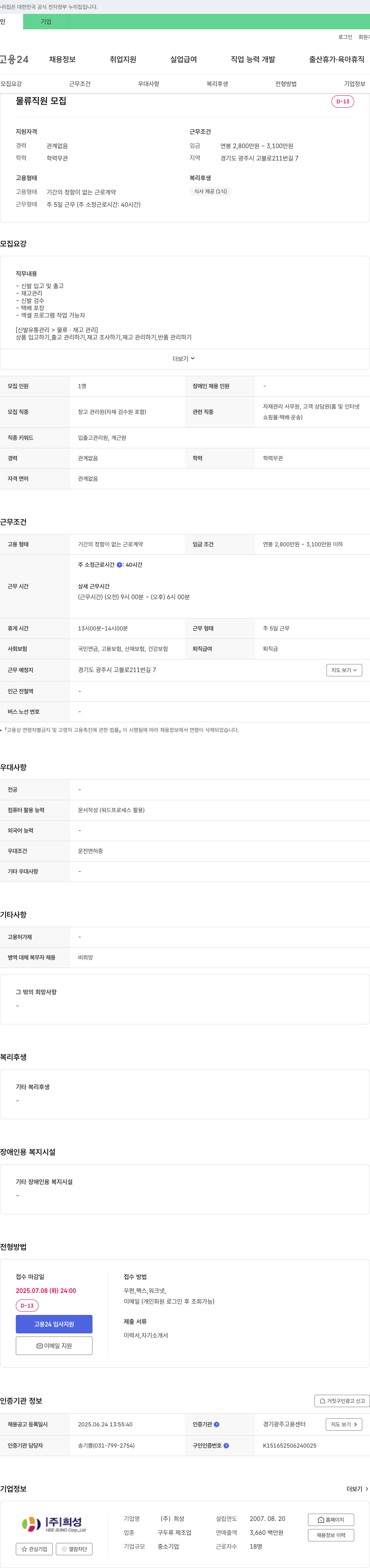The width and height of the screenshot is (370, 1568).
Task: Jump to 모집요강 section tab
Action: 11,84
